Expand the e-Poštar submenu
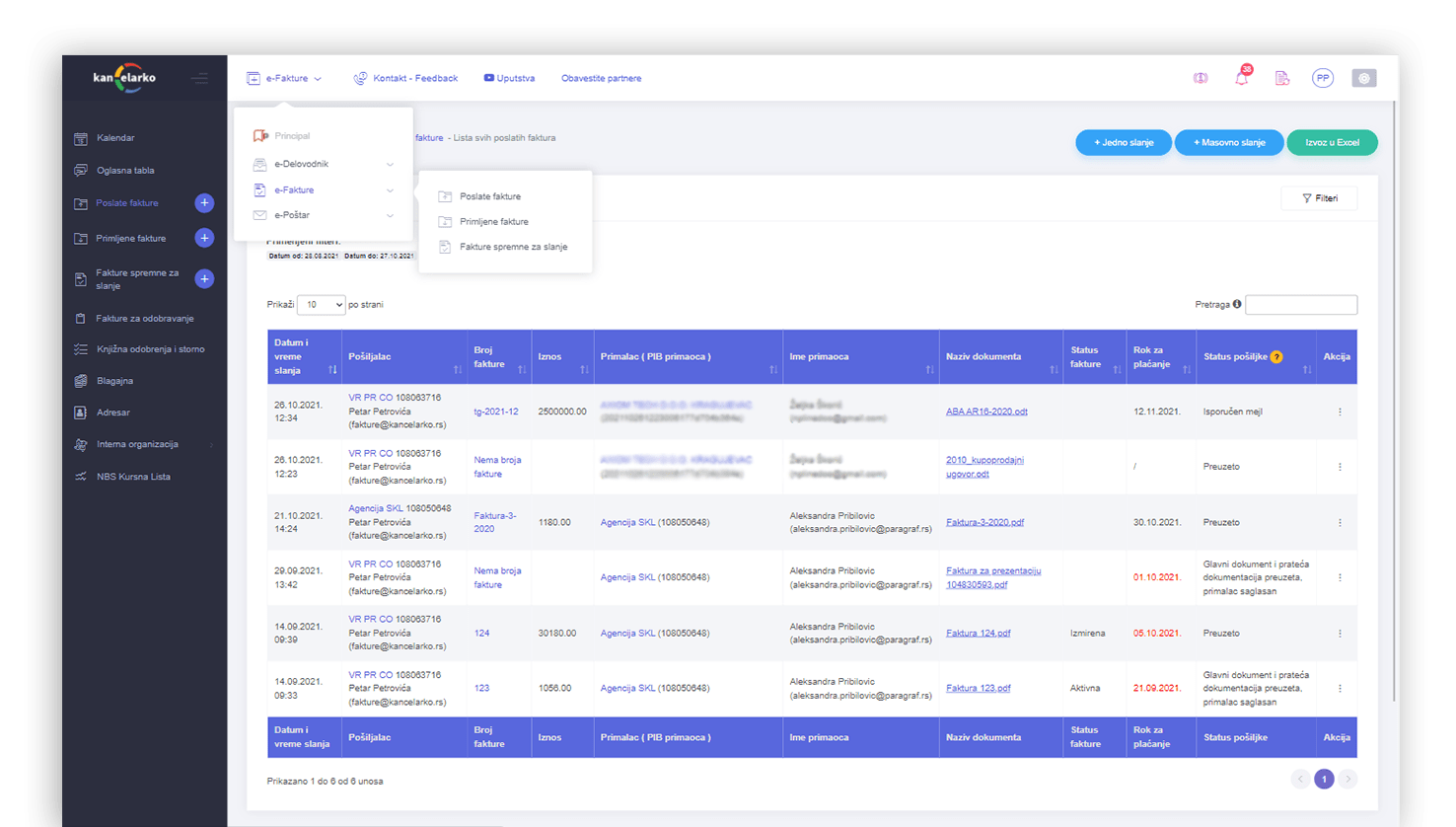This screenshot has height=827, width=1456. click(324, 215)
